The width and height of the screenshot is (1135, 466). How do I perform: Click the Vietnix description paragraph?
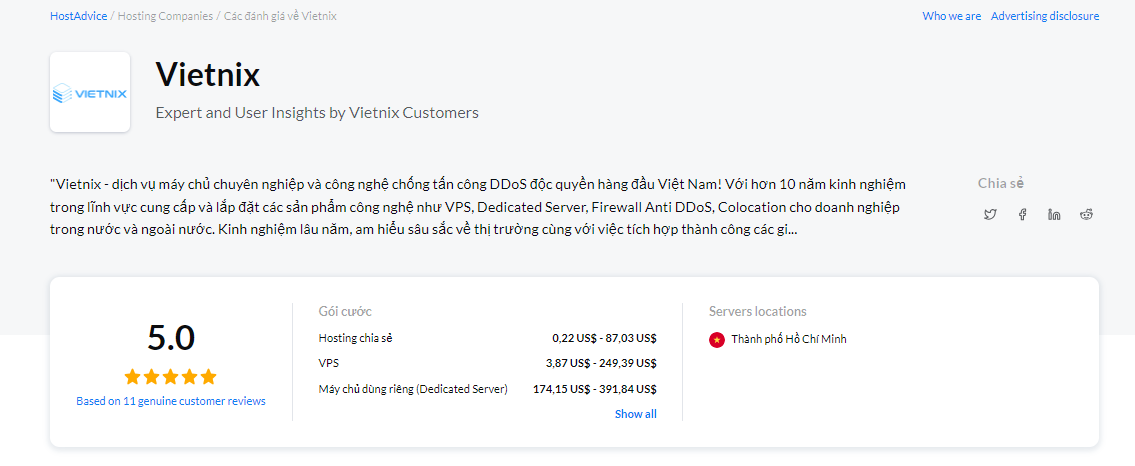pyautogui.click(x=478, y=208)
